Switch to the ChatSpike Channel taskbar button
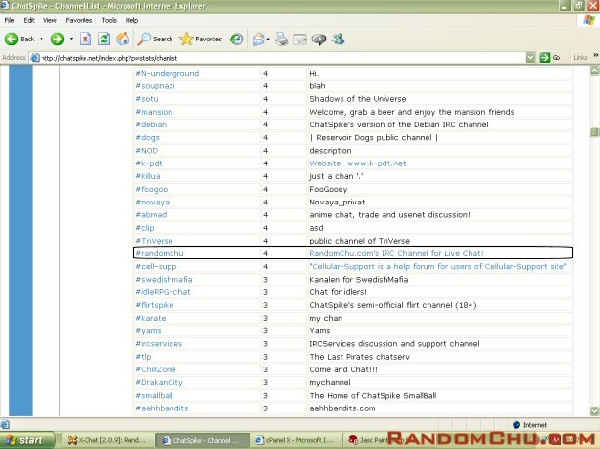This screenshot has width=600, height=449. coord(202,441)
